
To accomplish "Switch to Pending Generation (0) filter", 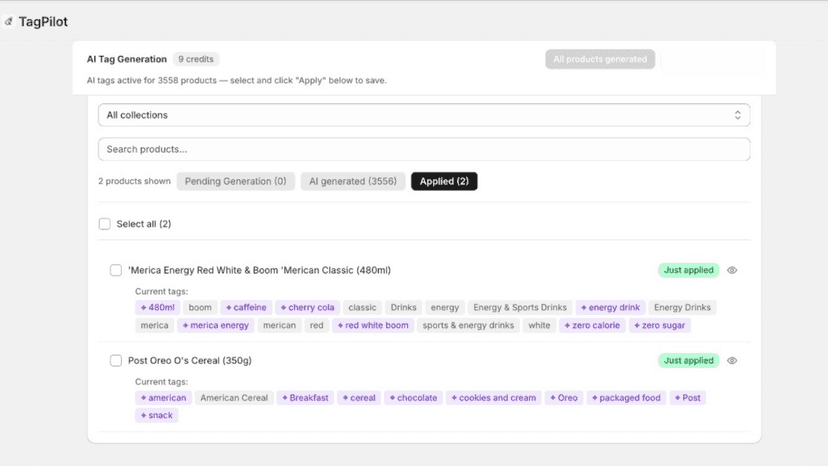I will click(x=236, y=181).
